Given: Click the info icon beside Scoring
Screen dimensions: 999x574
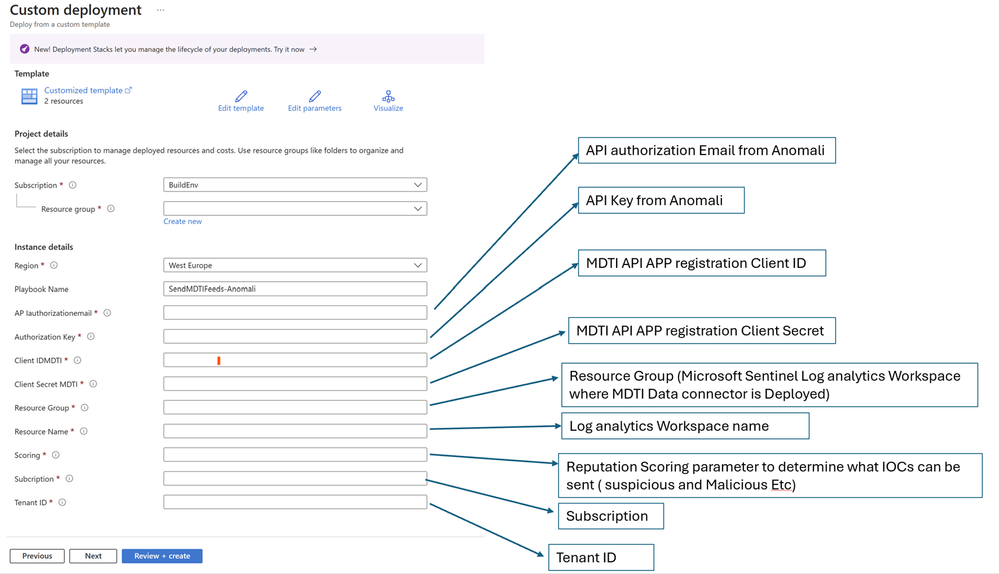Looking at the screenshot, I should click(55, 455).
